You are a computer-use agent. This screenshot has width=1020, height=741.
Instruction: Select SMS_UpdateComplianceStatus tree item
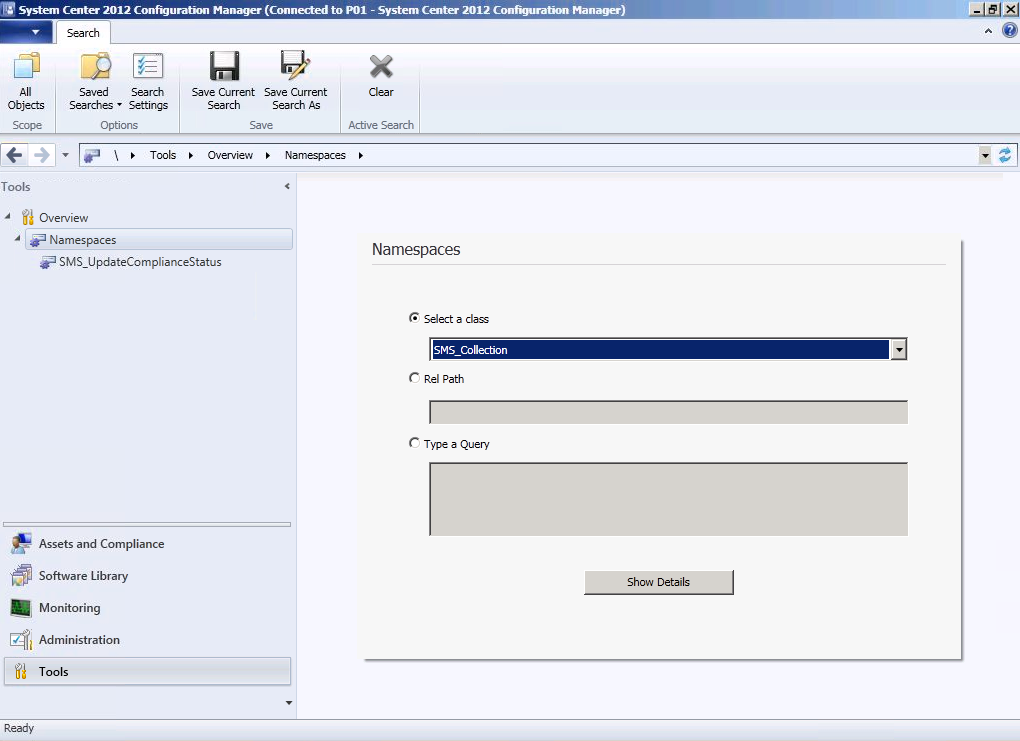point(140,262)
